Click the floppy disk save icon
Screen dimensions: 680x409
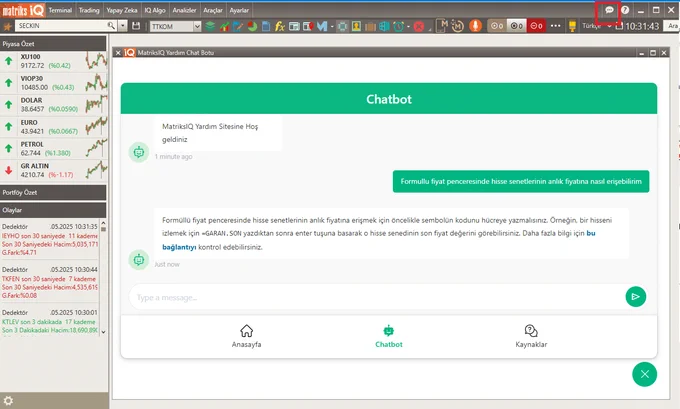click(x=136, y=26)
